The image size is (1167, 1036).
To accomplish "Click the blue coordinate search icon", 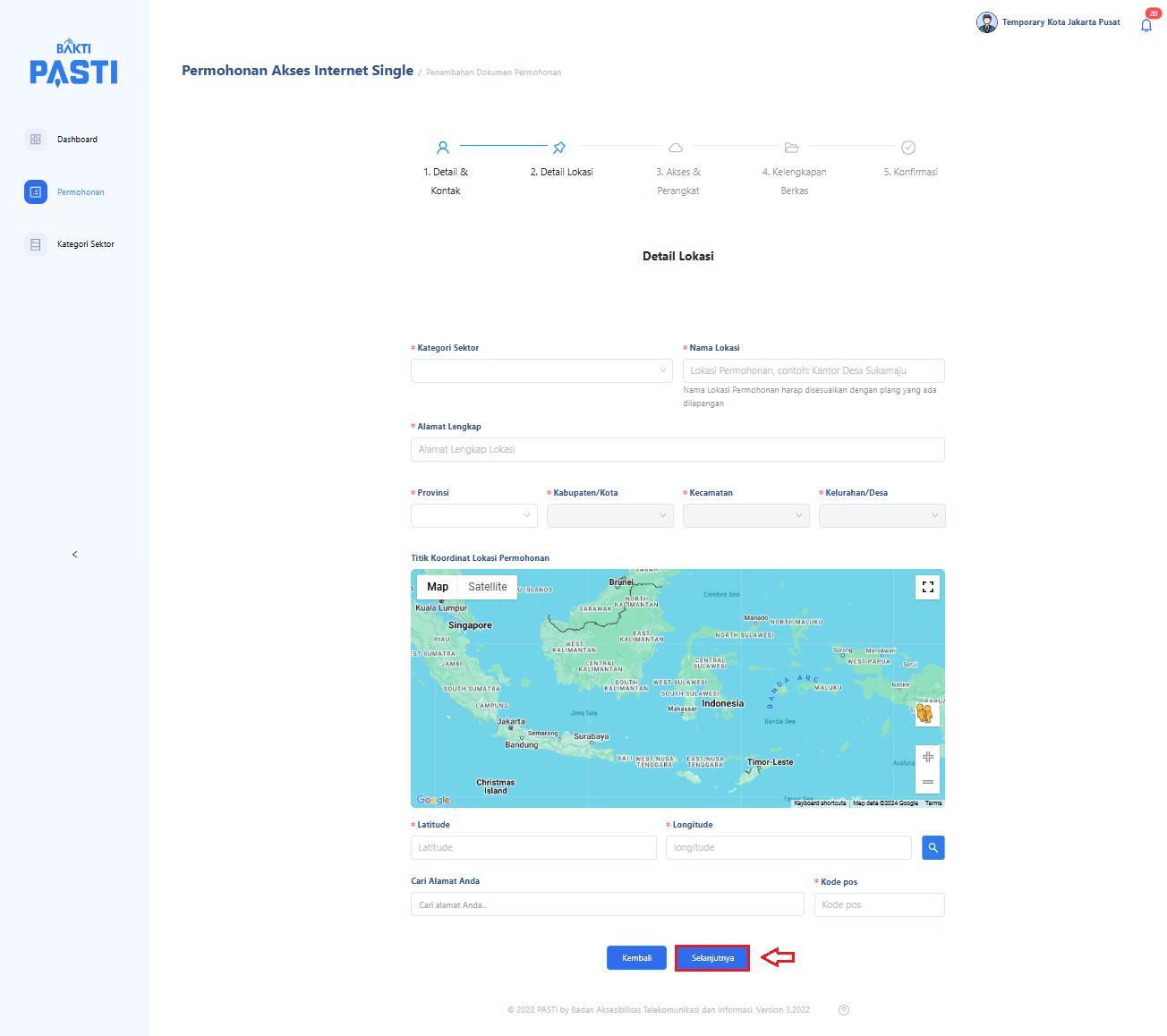I will [933, 848].
